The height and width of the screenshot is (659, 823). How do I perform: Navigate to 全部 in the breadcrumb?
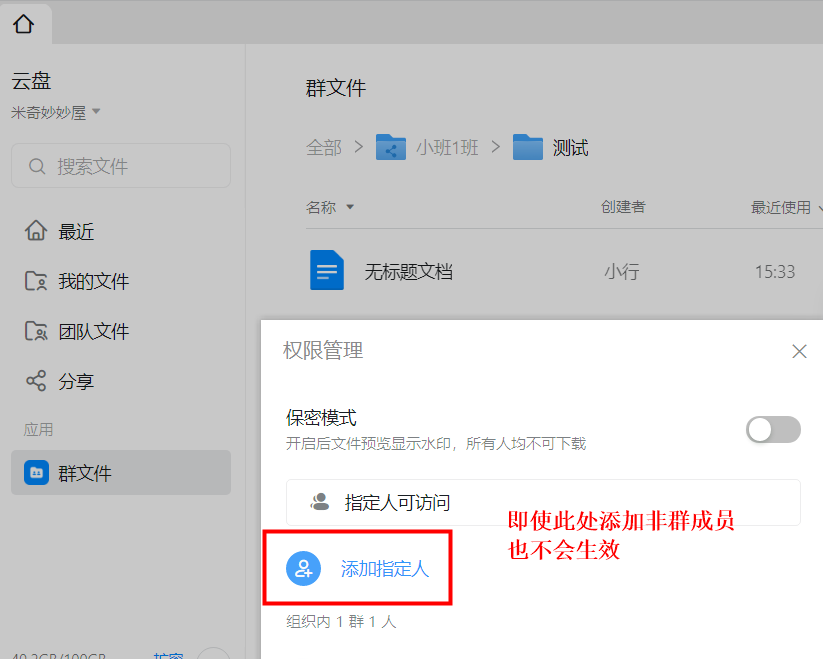pos(323,148)
